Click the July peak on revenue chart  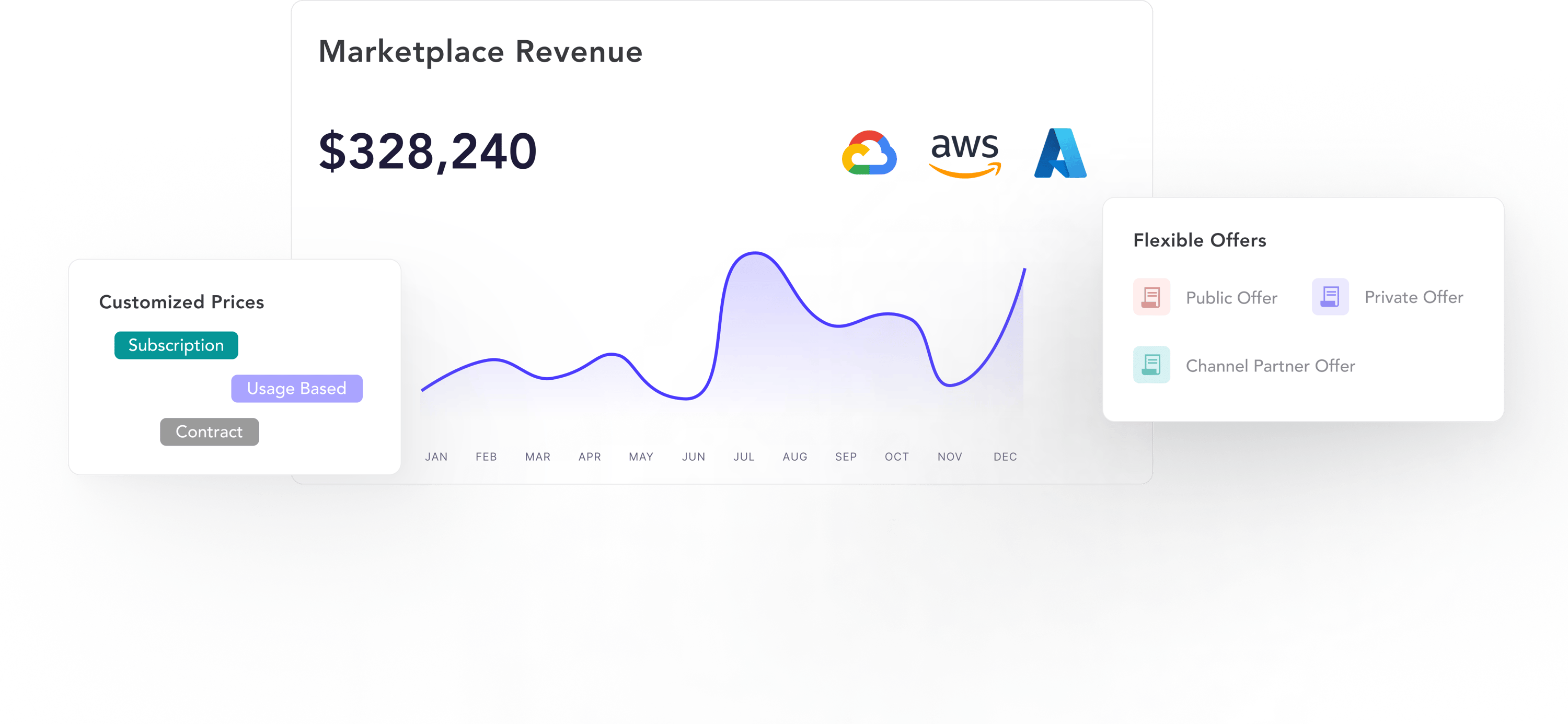coord(755,253)
